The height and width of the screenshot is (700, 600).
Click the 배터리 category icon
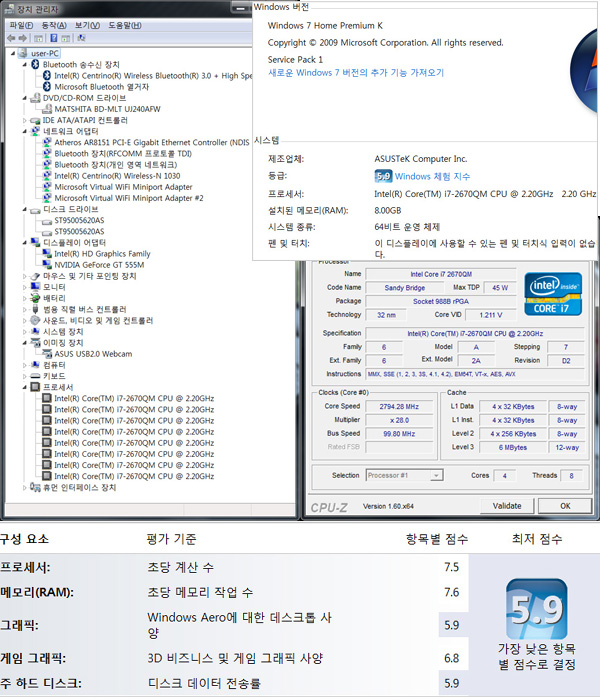[35, 298]
